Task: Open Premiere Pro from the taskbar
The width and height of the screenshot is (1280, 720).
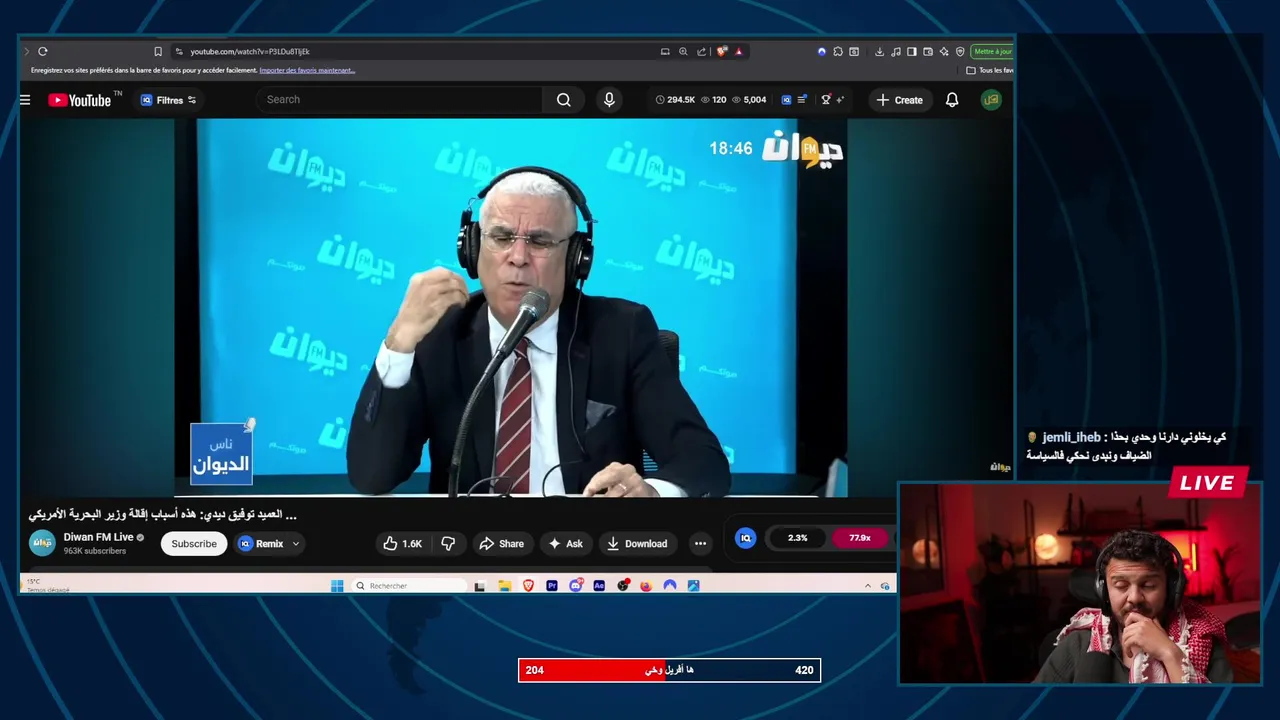Action: [x=551, y=586]
